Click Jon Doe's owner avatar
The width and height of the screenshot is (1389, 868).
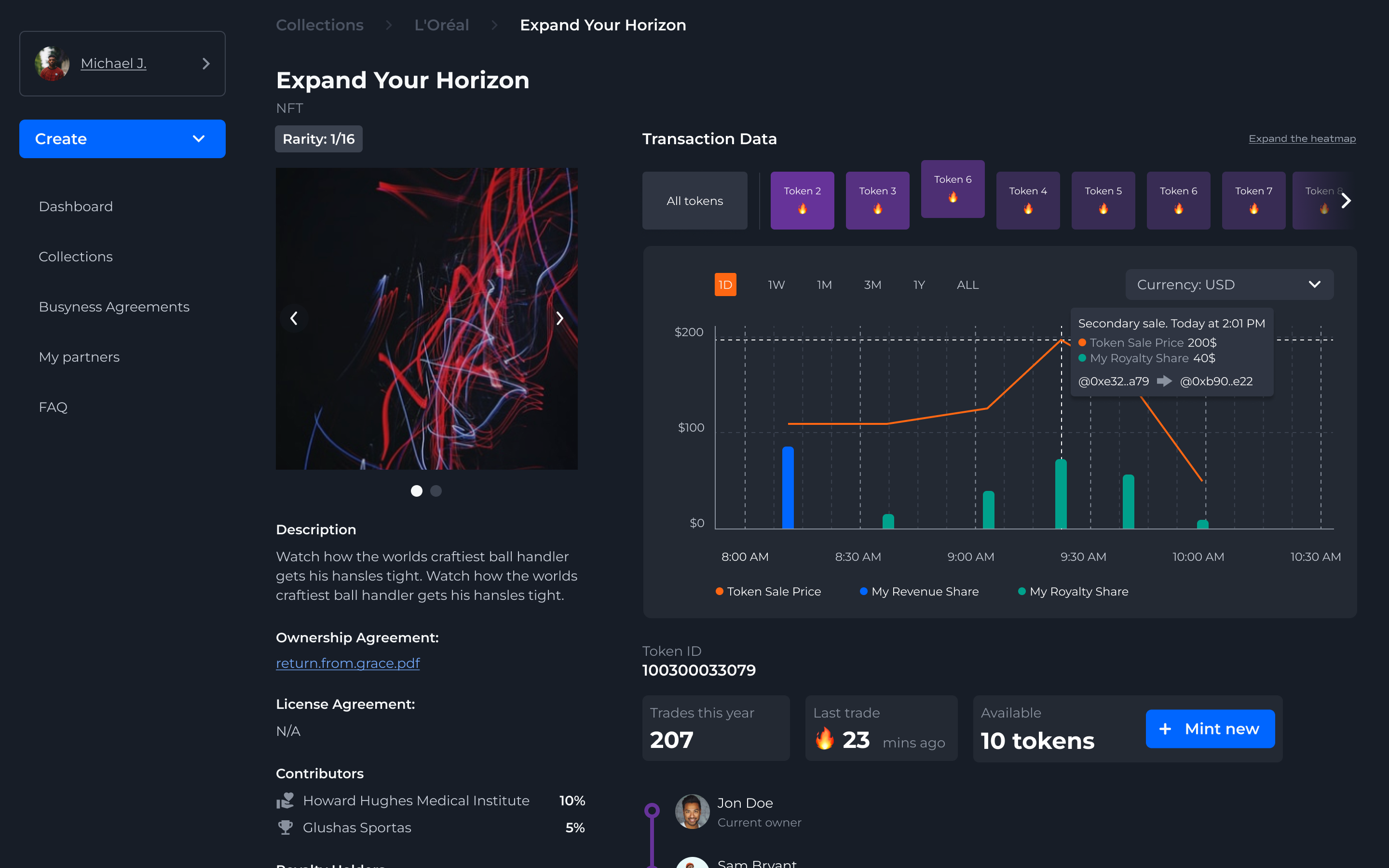692,811
